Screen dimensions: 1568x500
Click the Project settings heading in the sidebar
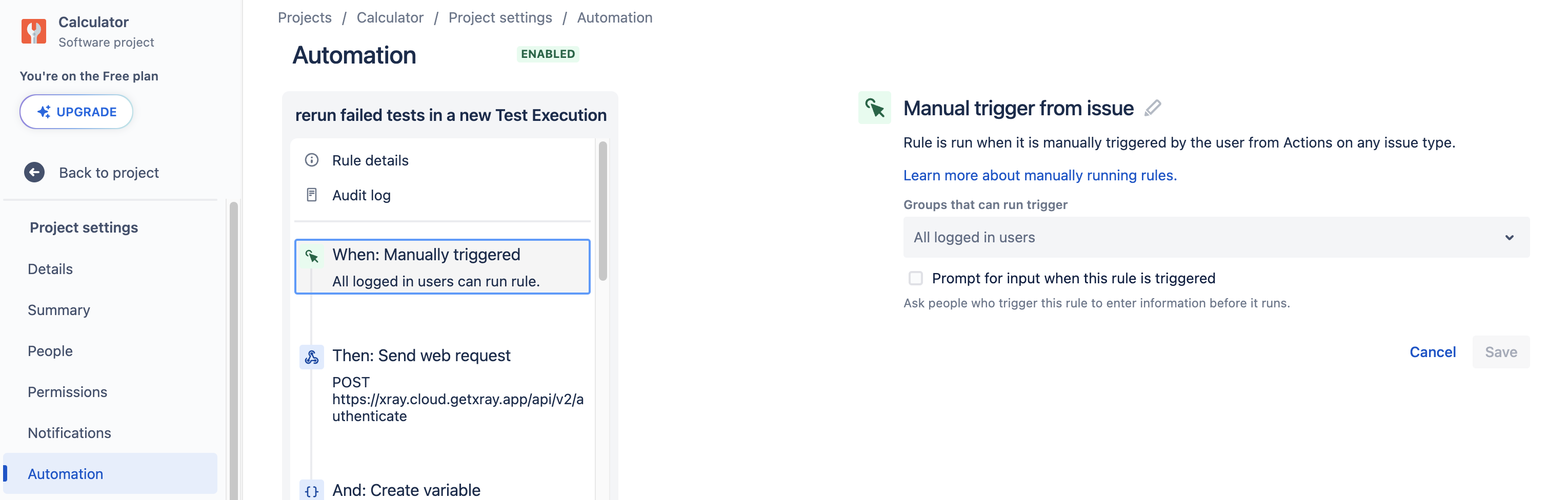coord(84,227)
